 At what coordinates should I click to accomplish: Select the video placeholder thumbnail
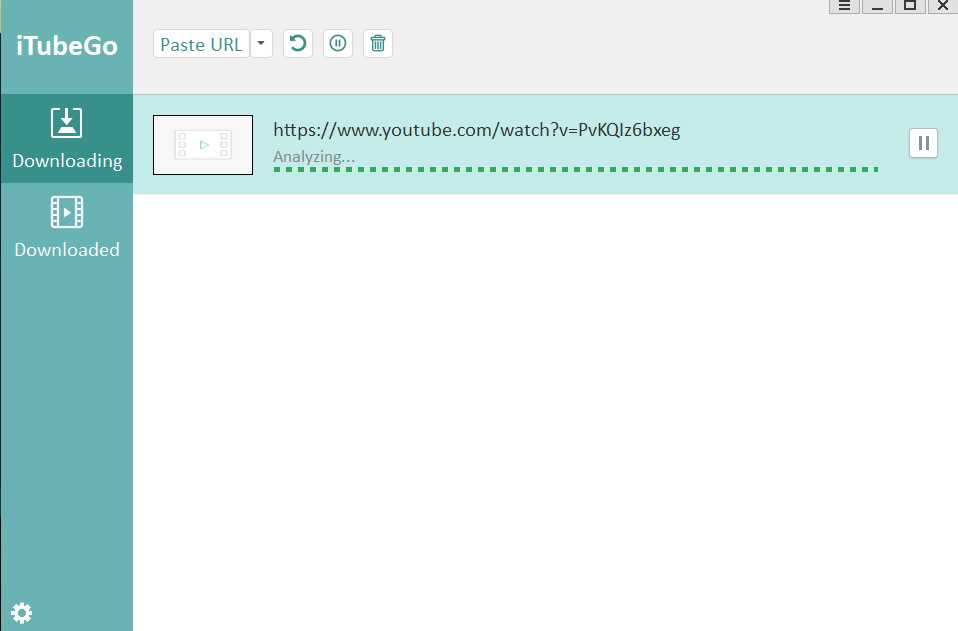point(203,145)
